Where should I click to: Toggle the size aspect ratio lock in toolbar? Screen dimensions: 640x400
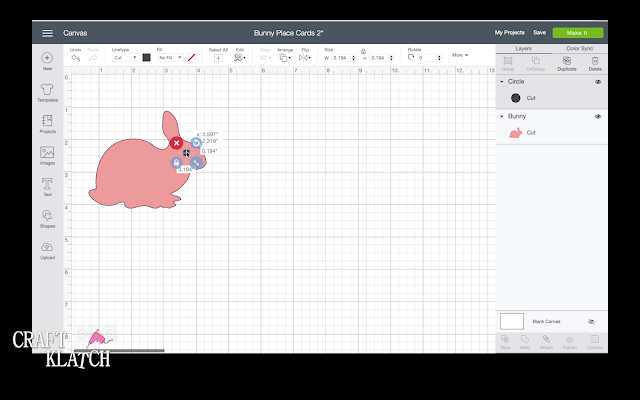(x=363, y=51)
